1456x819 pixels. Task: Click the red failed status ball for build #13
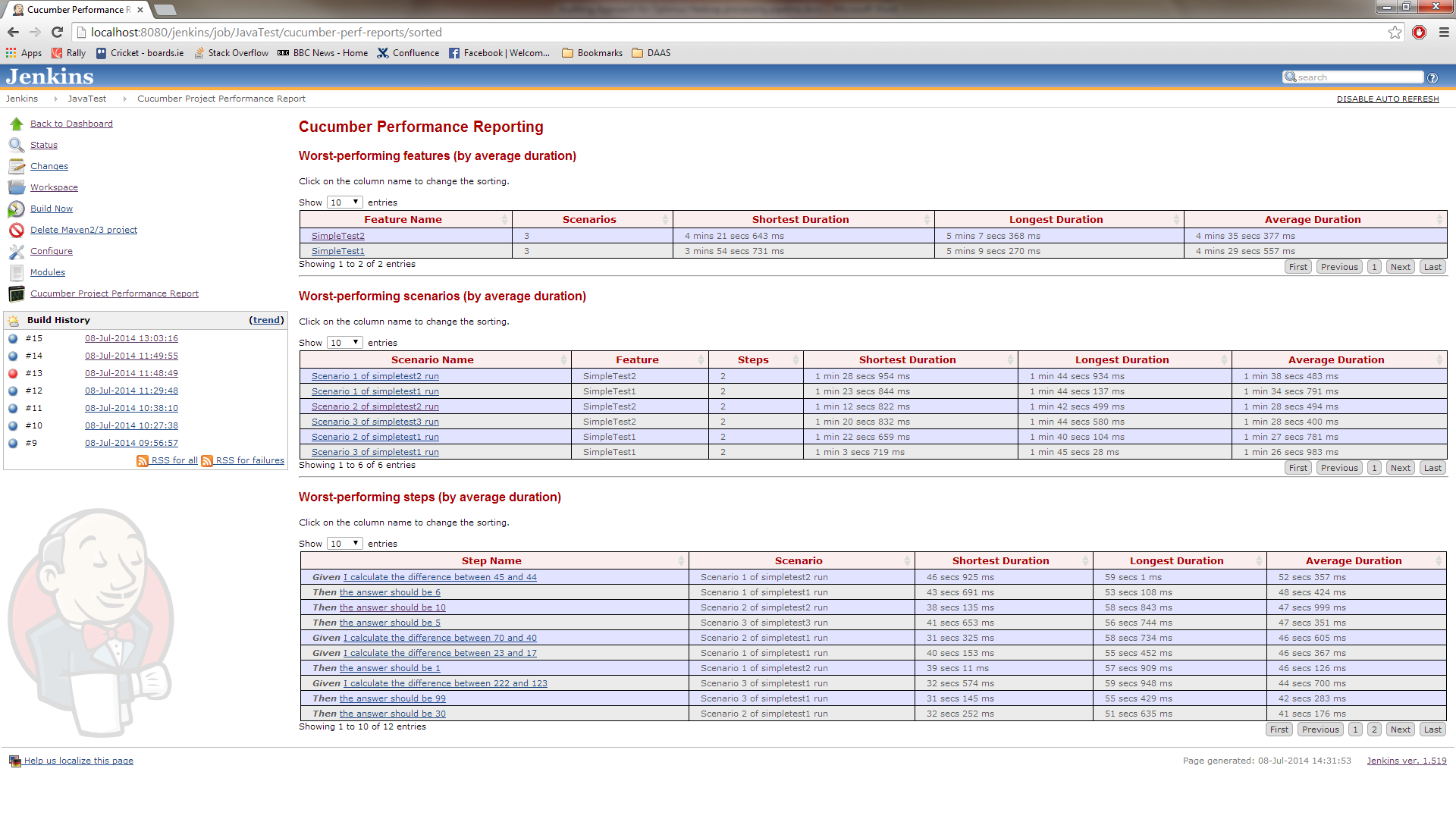(13, 373)
